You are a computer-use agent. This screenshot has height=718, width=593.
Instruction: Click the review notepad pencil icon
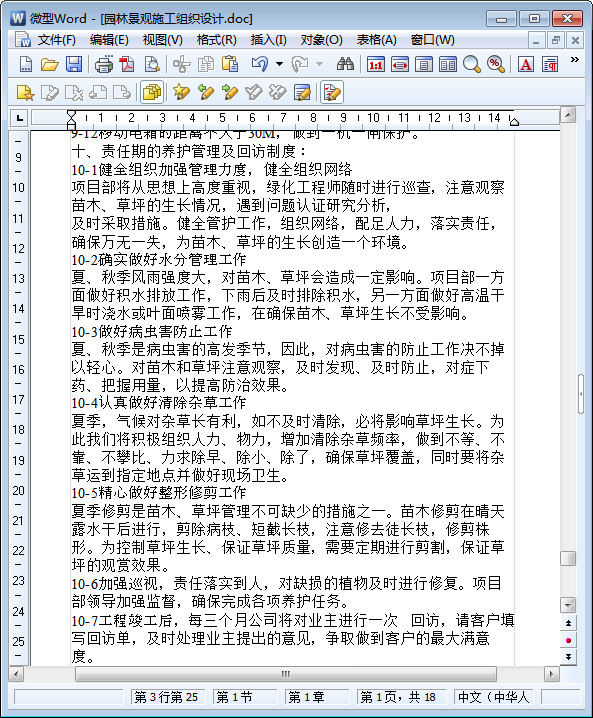302,93
